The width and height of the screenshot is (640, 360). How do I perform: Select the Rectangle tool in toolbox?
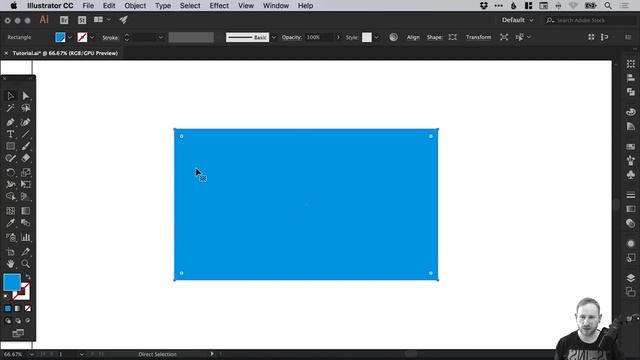pyautogui.click(x=11, y=146)
